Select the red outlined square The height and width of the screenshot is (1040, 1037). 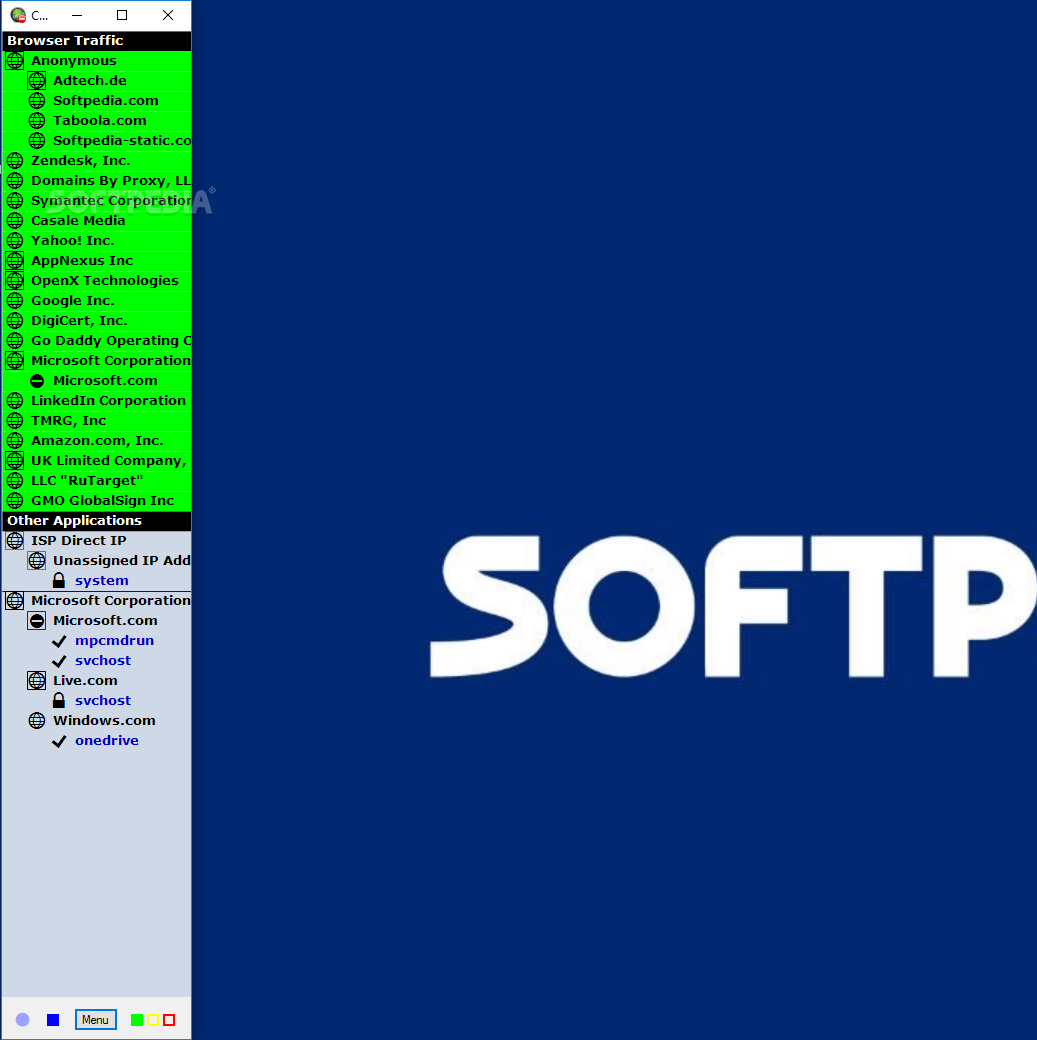pos(169,1020)
